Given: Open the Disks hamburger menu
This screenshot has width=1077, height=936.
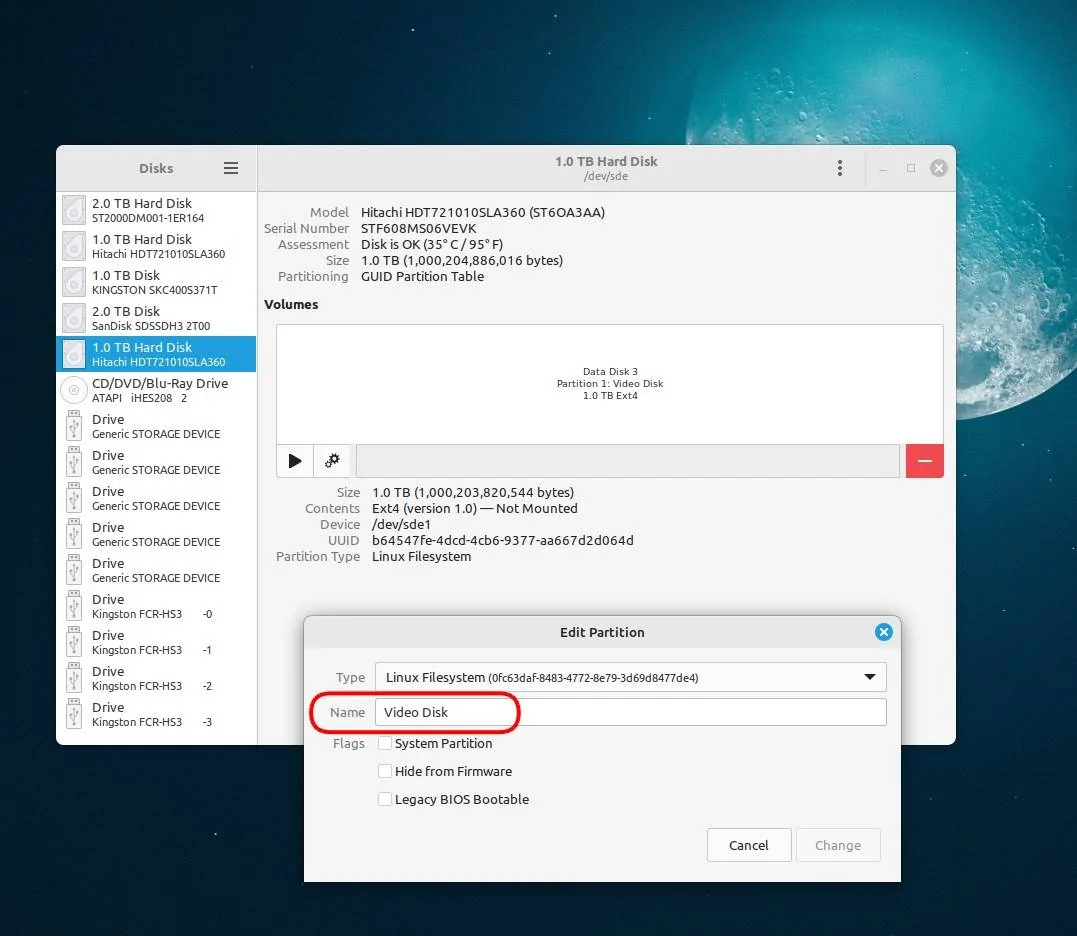Looking at the screenshot, I should pos(231,168).
